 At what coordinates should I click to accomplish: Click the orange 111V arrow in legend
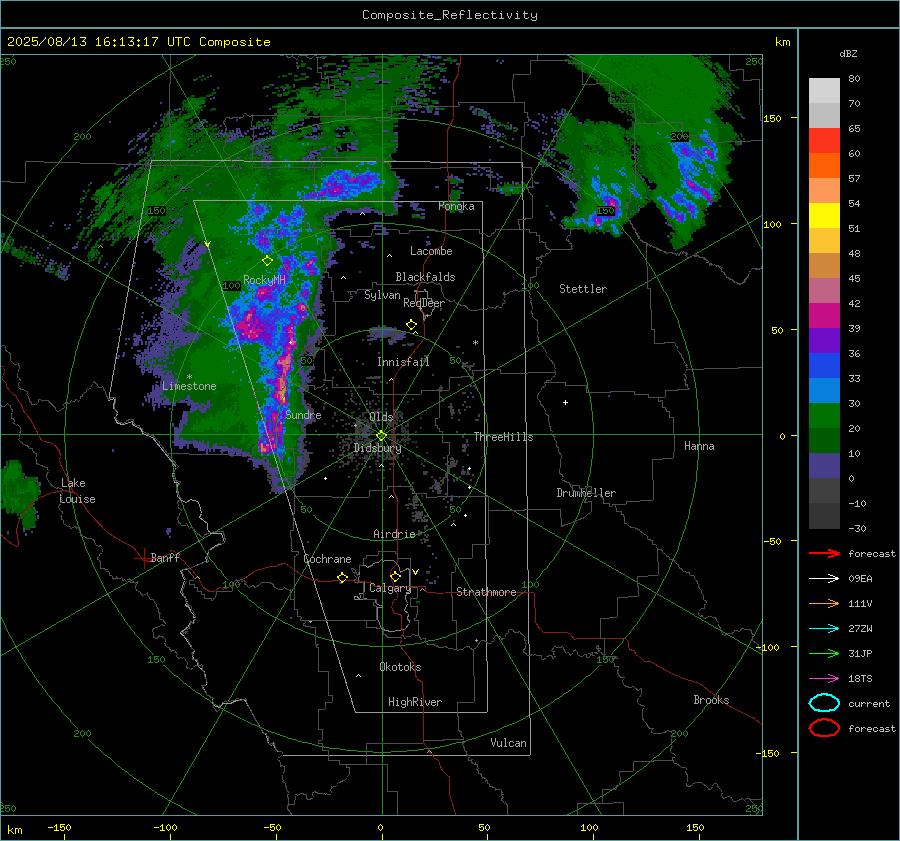[x=824, y=603]
